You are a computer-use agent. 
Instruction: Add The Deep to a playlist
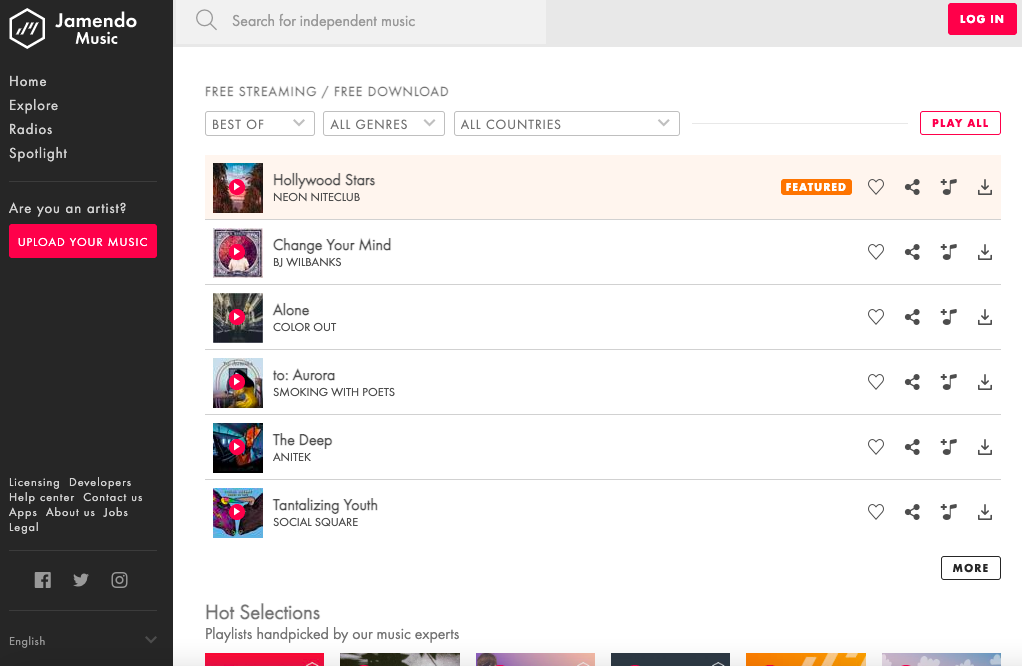pos(948,446)
